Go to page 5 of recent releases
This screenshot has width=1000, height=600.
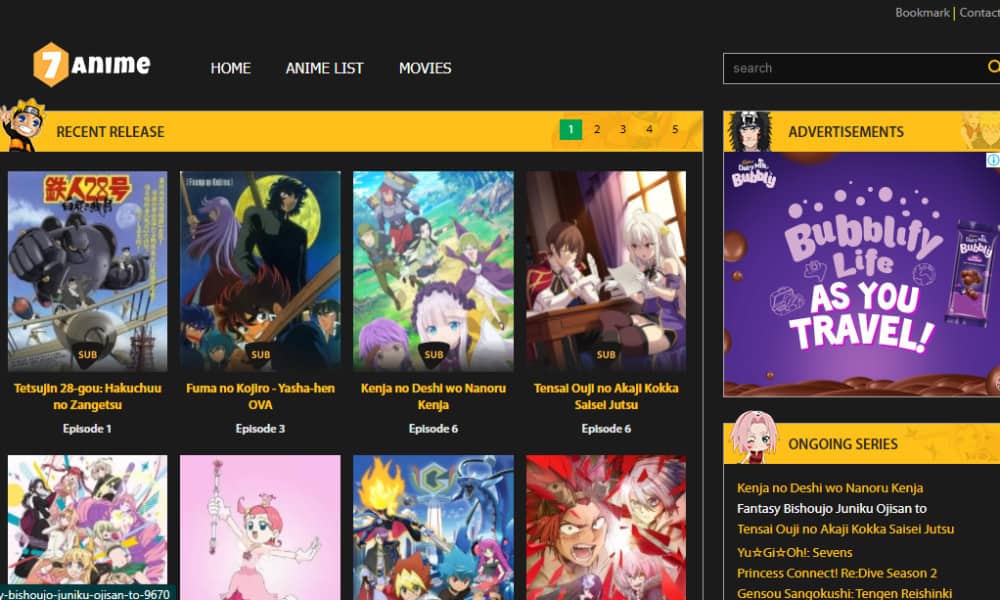(x=675, y=129)
